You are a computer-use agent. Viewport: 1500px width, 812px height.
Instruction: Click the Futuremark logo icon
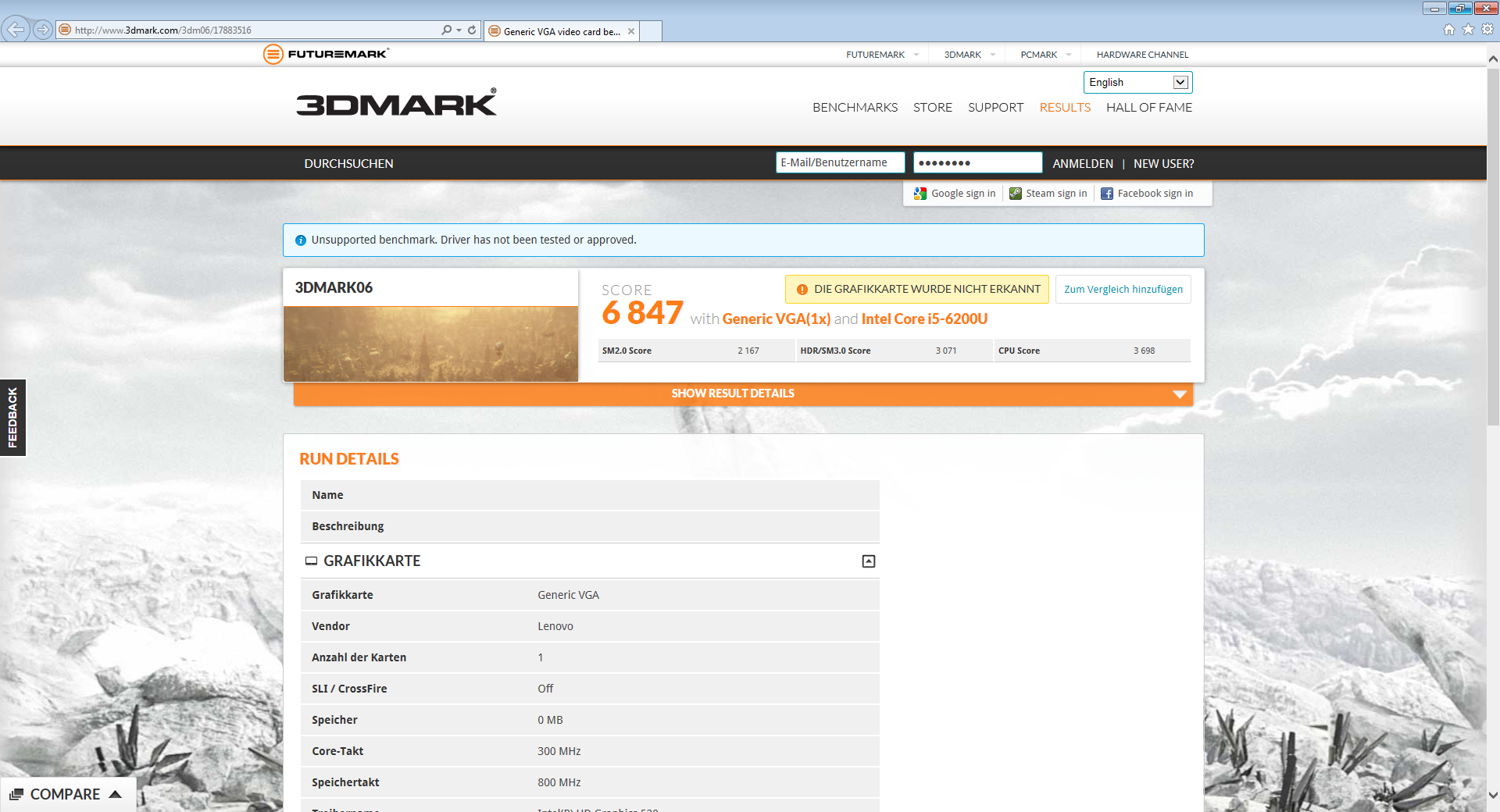click(x=273, y=54)
